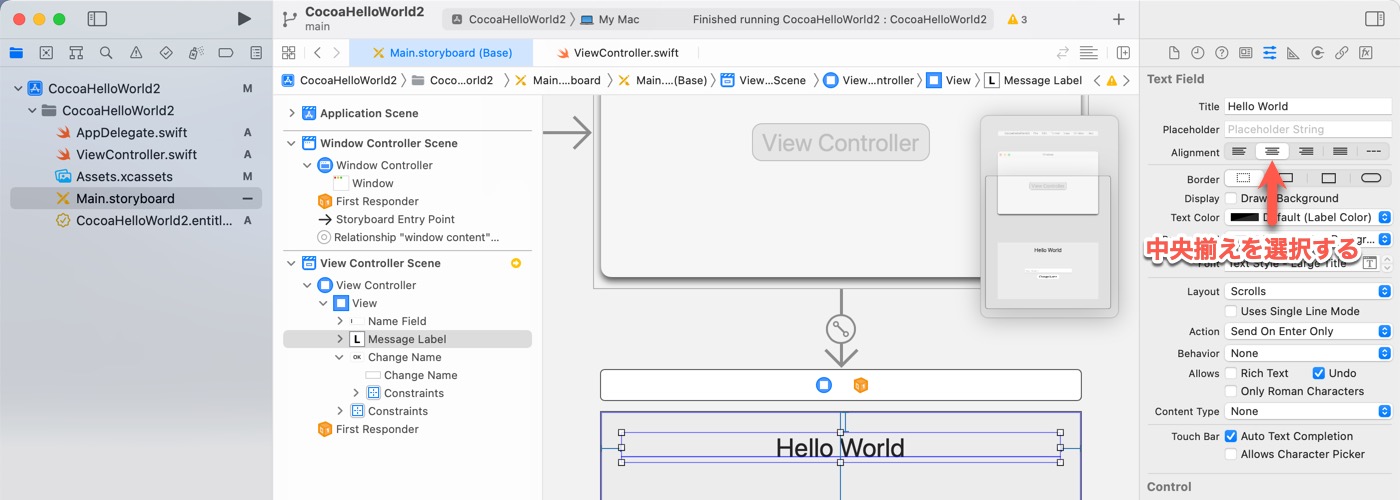Open the Test navigator

(166, 53)
